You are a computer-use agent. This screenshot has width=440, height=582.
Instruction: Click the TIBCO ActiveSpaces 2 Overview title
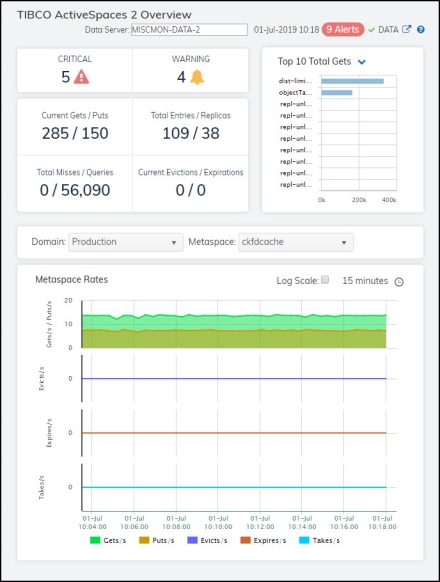click(x=104, y=15)
